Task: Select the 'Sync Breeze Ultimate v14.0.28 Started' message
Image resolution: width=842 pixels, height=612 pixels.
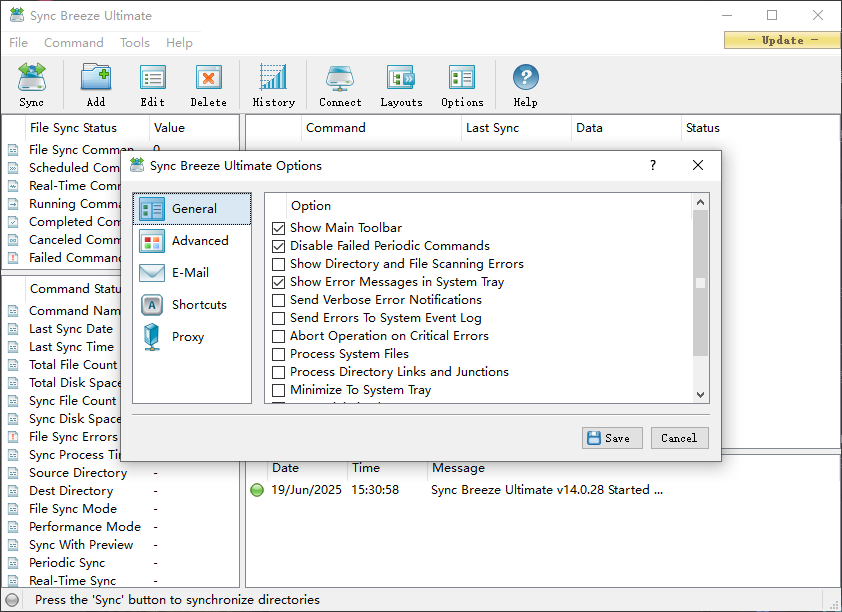Action: [547, 490]
